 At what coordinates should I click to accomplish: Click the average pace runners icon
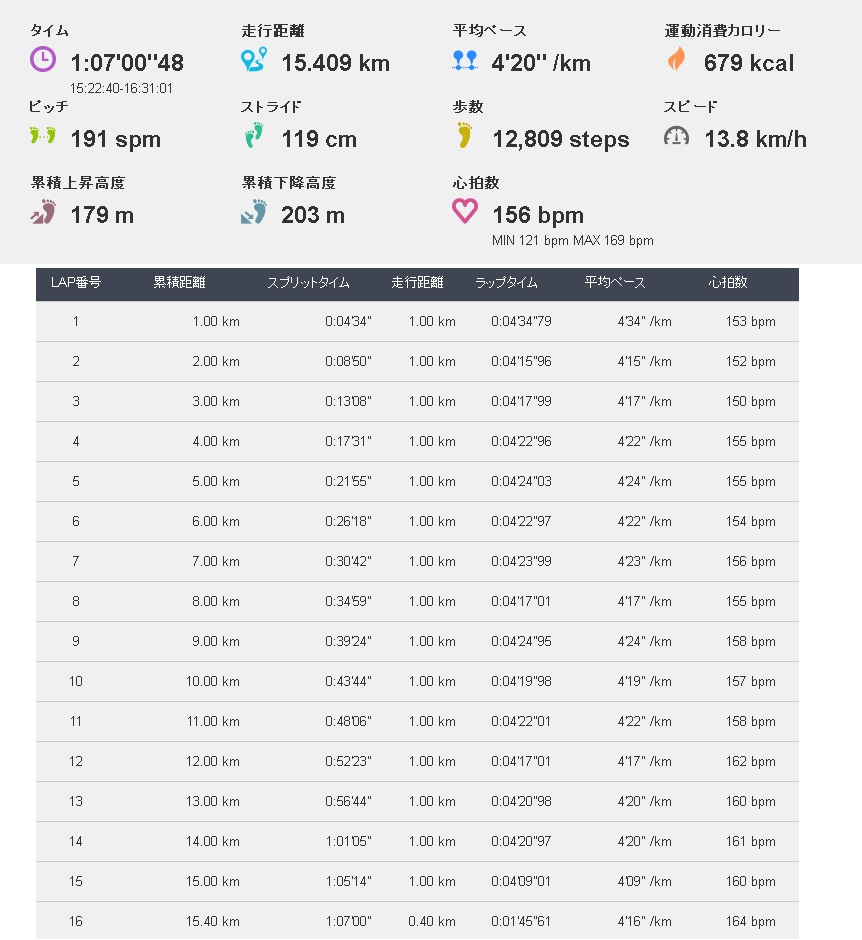(x=465, y=61)
